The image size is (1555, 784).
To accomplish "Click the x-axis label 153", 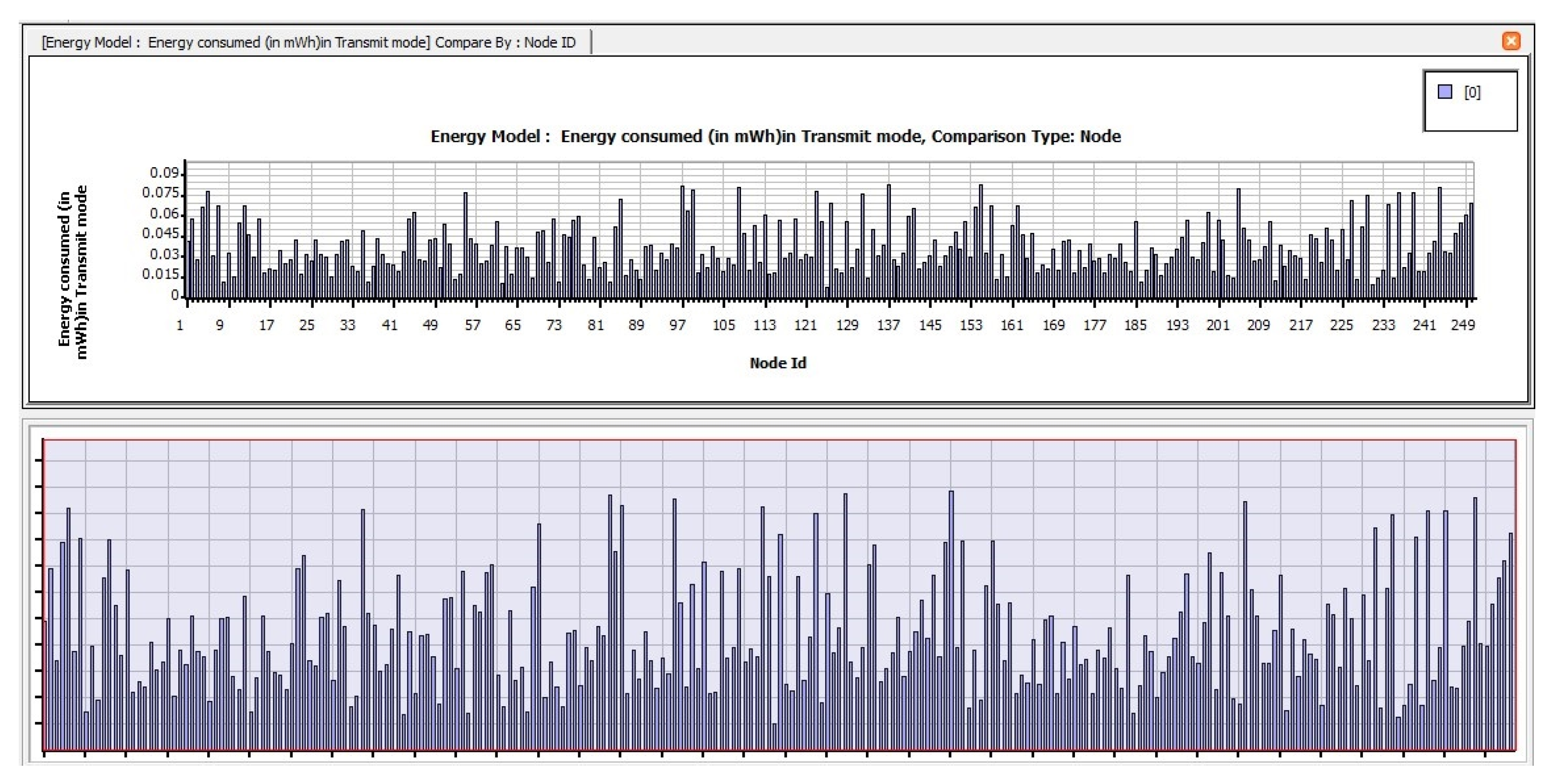I will pyautogui.click(x=971, y=325).
